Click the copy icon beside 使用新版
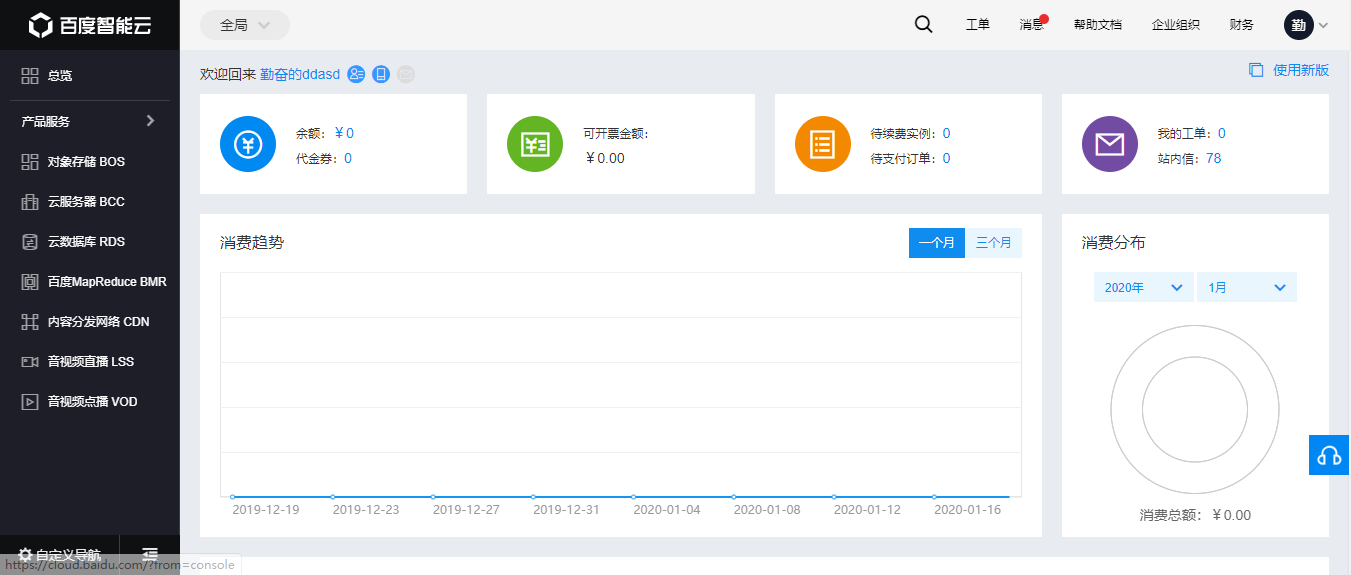 1256,70
